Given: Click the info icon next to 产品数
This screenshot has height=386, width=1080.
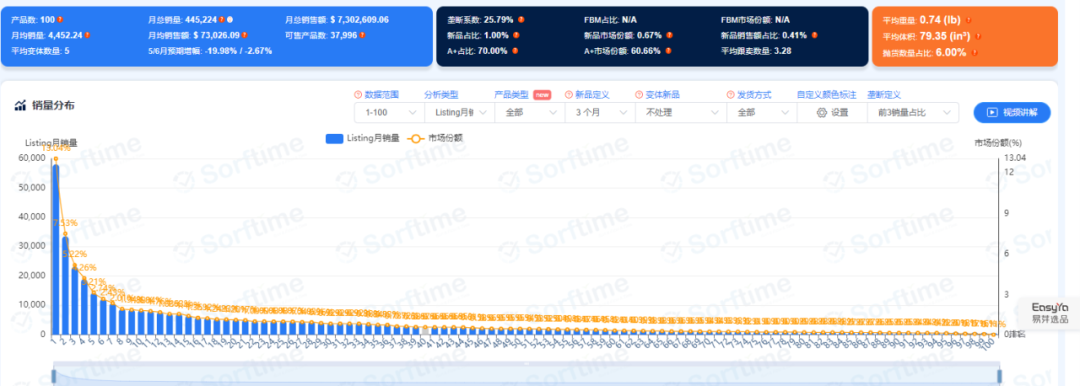Looking at the screenshot, I should click(60, 20).
